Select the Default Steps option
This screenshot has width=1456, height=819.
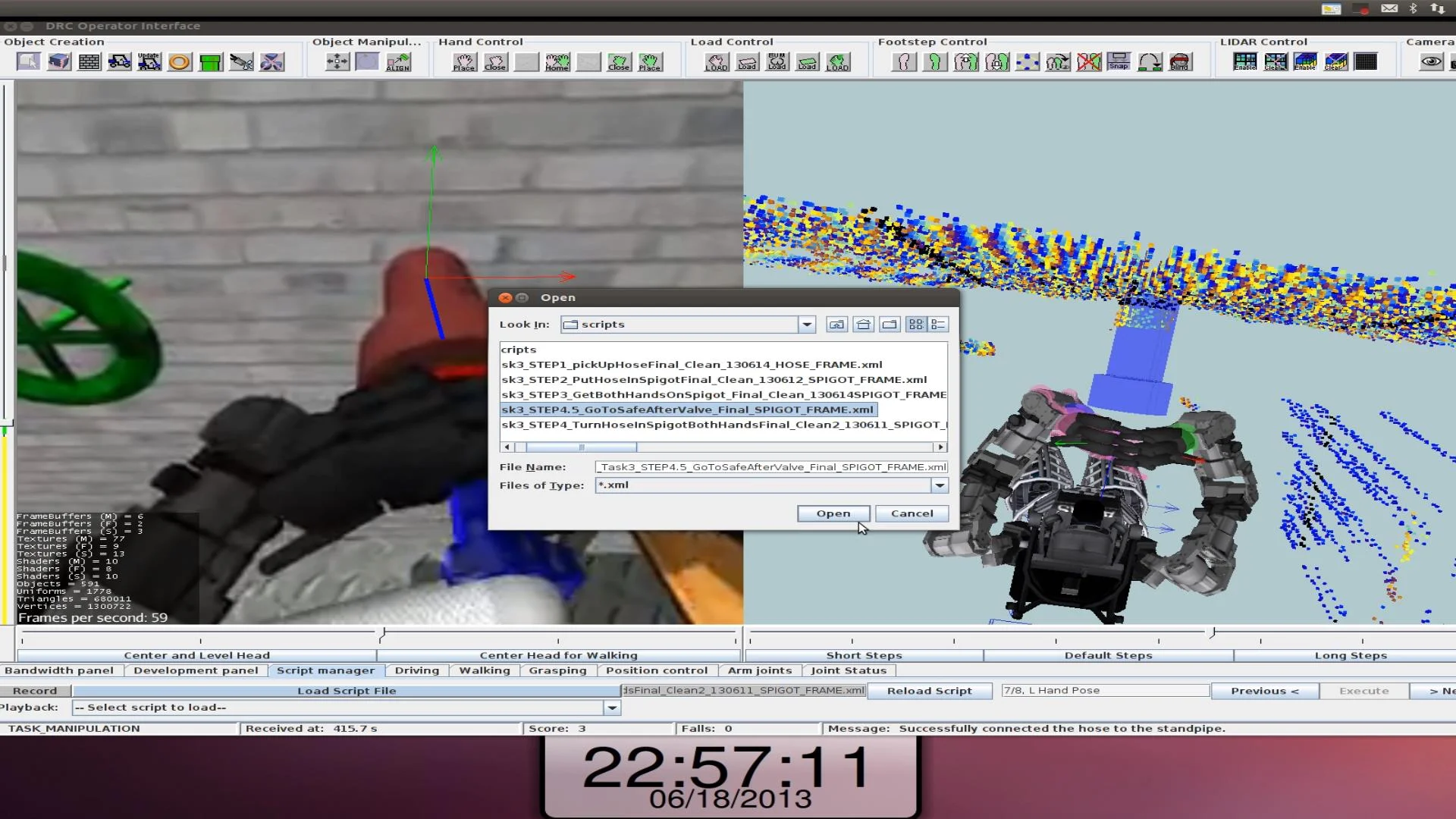click(x=1109, y=655)
